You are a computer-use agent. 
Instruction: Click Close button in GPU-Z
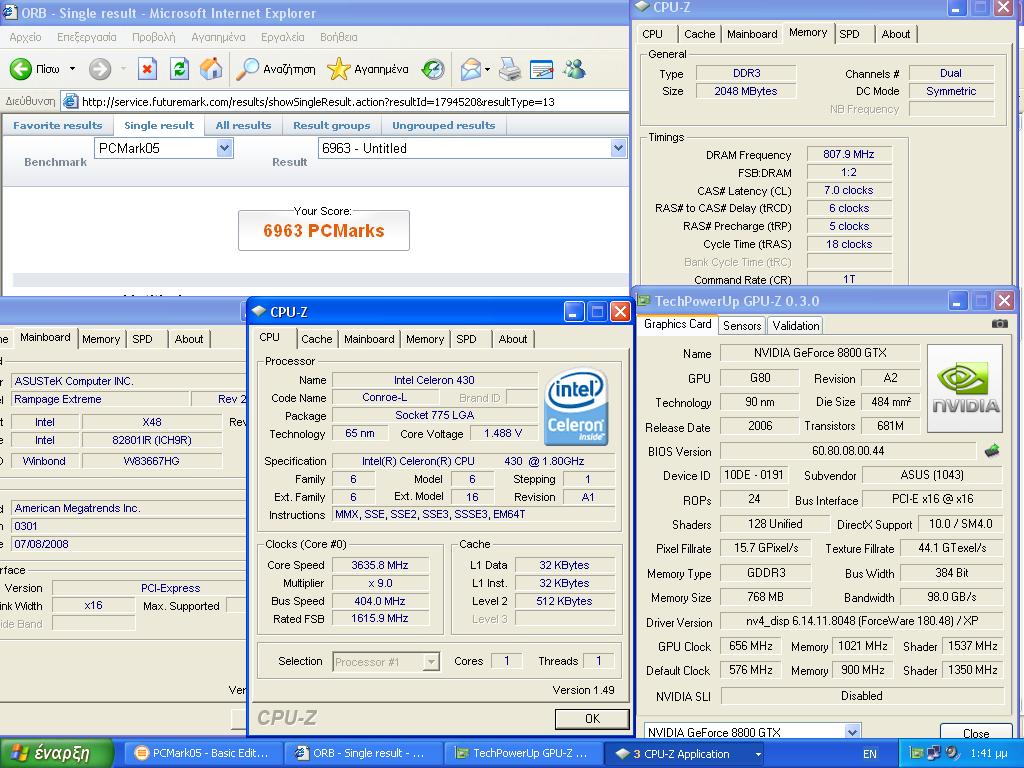pyautogui.click(x=976, y=733)
